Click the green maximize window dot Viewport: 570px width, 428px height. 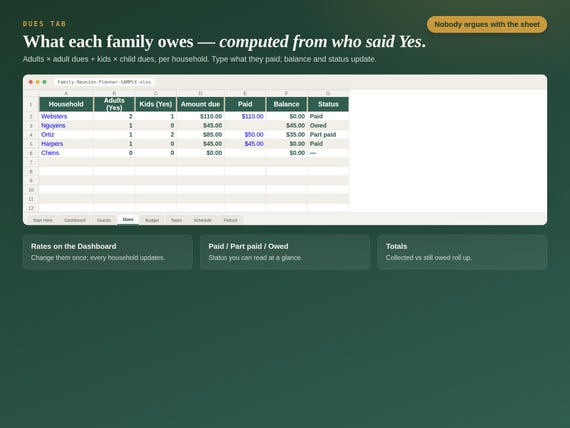(44, 82)
